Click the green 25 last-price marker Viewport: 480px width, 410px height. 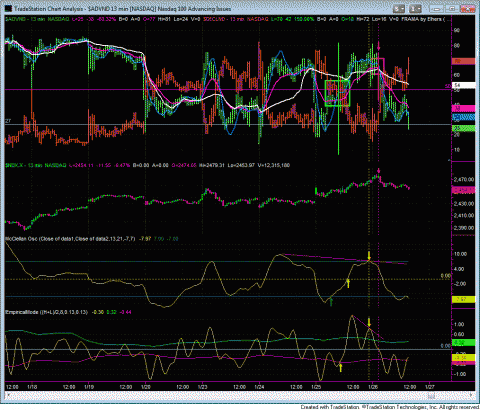coord(463,128)
